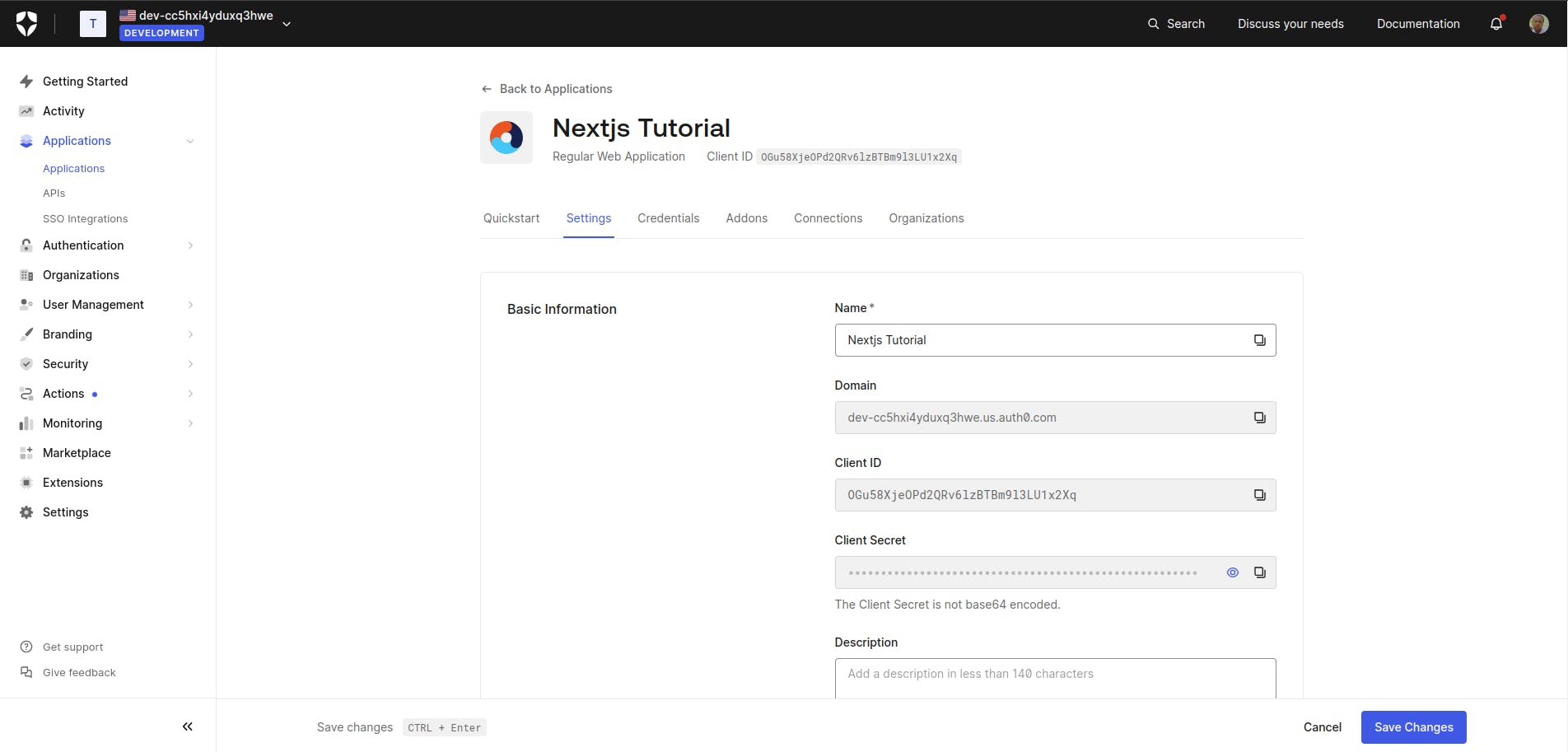Open the tenant switcher dropdown arrow
Screen dimensions: 1568x752
pyautogui.click(x=286, y=24)
